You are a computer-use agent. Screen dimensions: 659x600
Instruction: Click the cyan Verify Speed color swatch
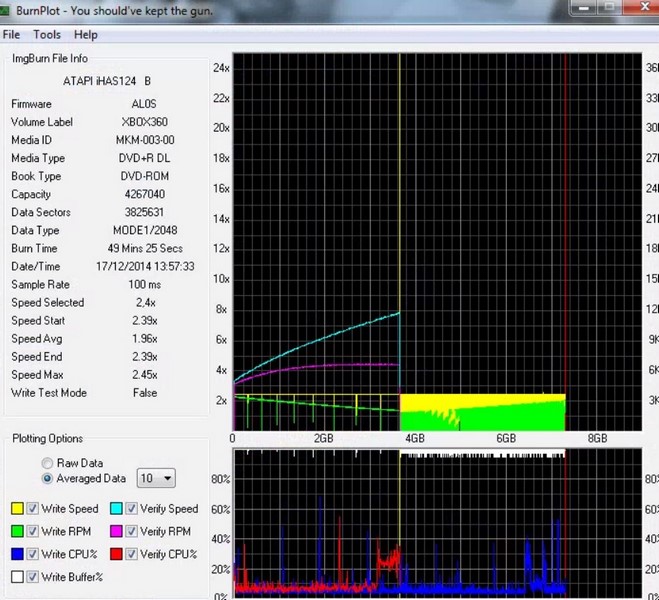(115, 509)
